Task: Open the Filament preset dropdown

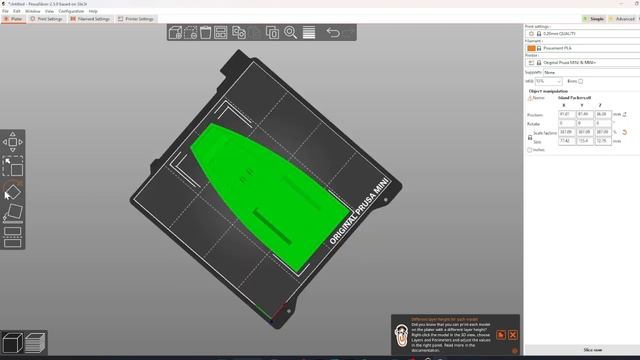Action: coord(583,48)
